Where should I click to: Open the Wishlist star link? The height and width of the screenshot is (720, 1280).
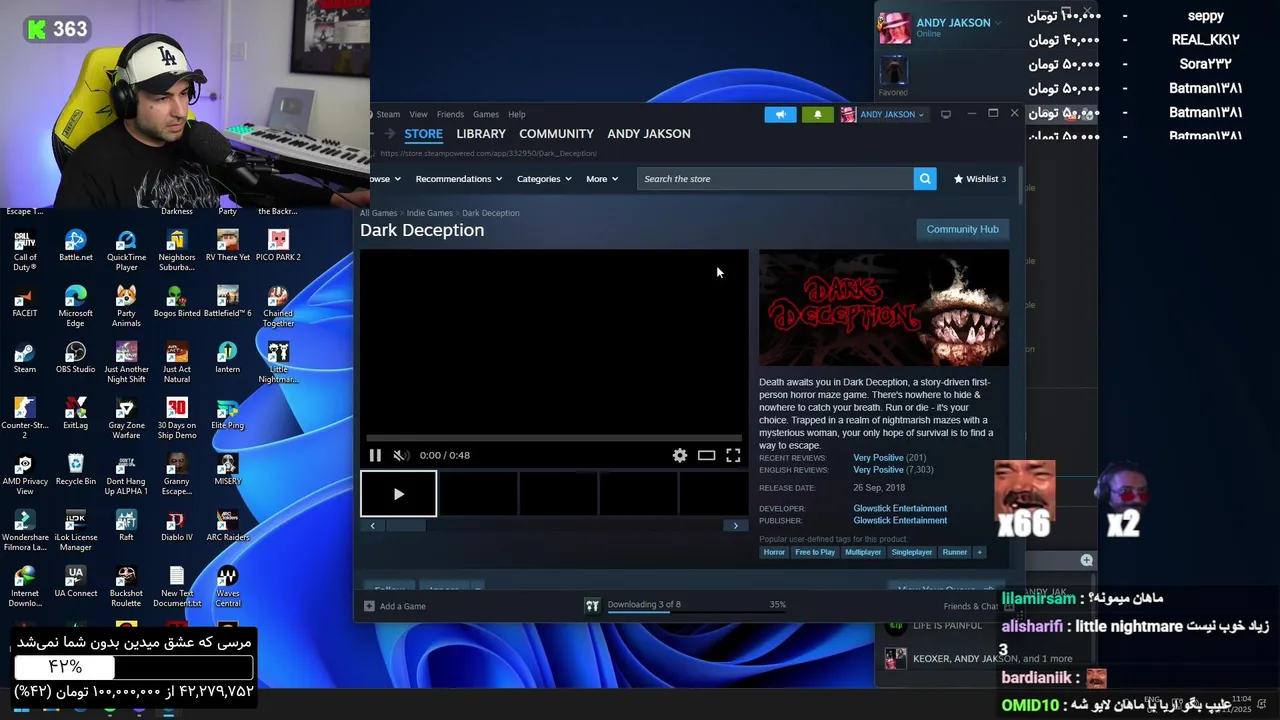click(x=979, y=179)
